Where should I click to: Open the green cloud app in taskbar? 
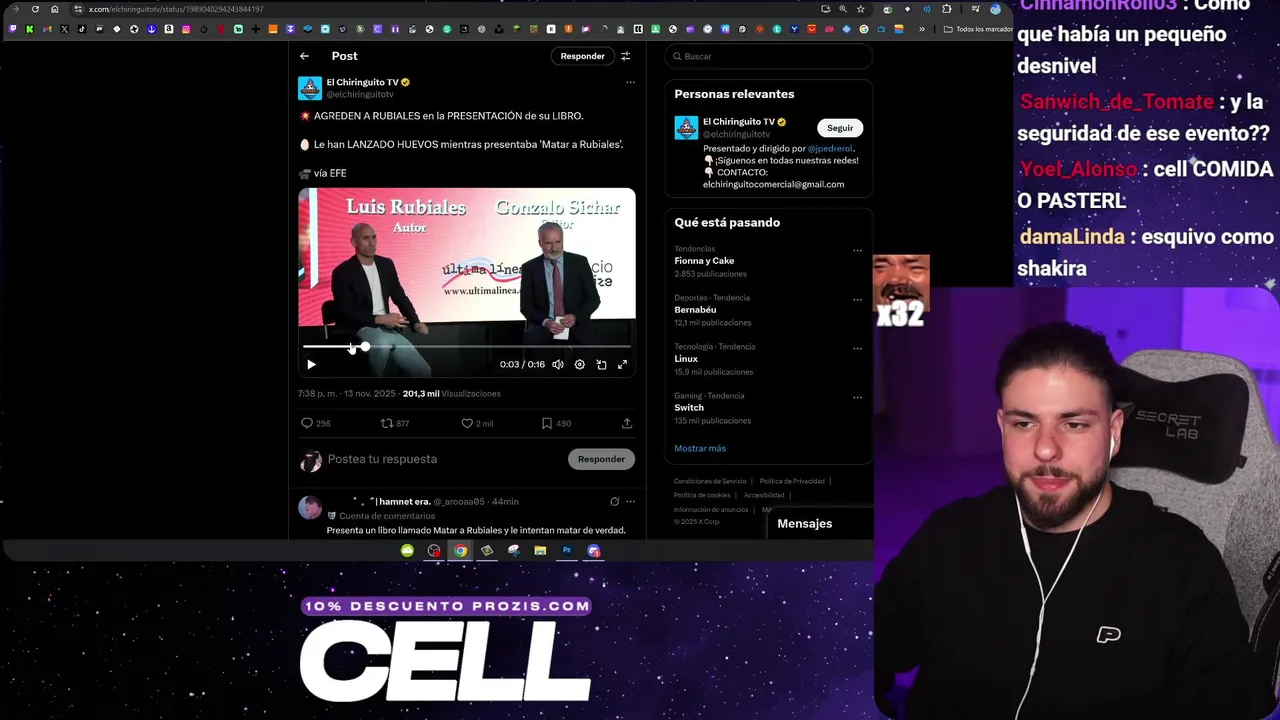click(407, 550)
